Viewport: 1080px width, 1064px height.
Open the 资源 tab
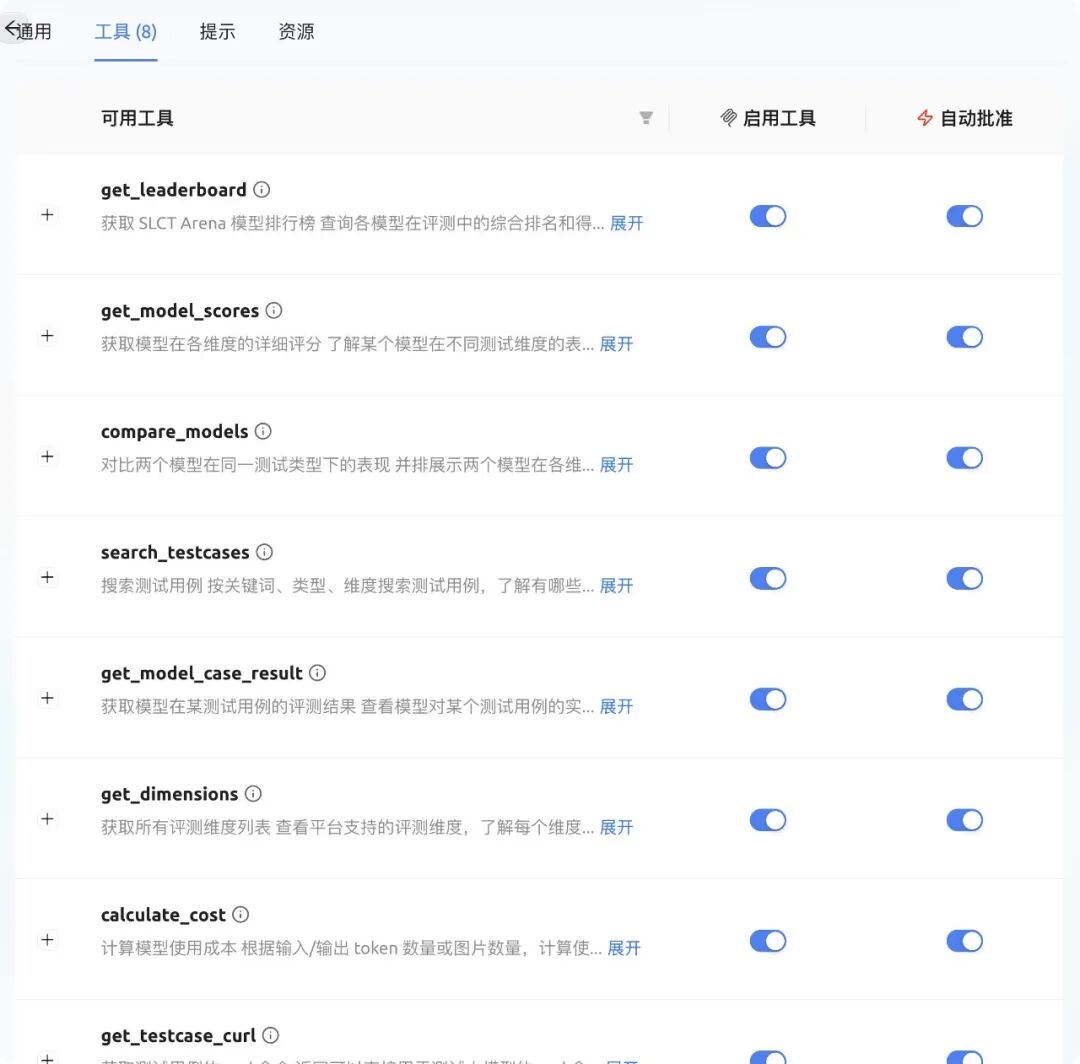pyautogui.click(x=296, y=32)
